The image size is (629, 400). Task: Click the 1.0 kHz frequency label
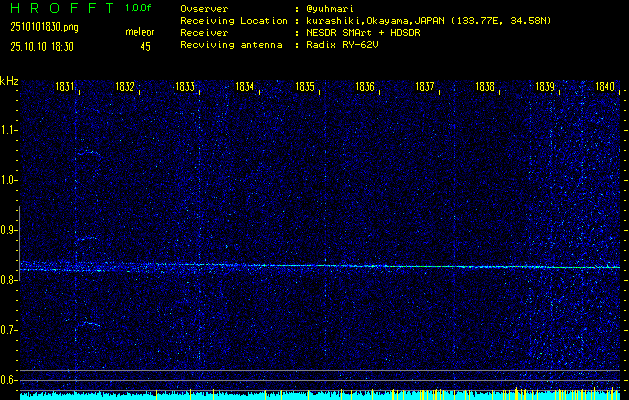click(x=9, y=180)
